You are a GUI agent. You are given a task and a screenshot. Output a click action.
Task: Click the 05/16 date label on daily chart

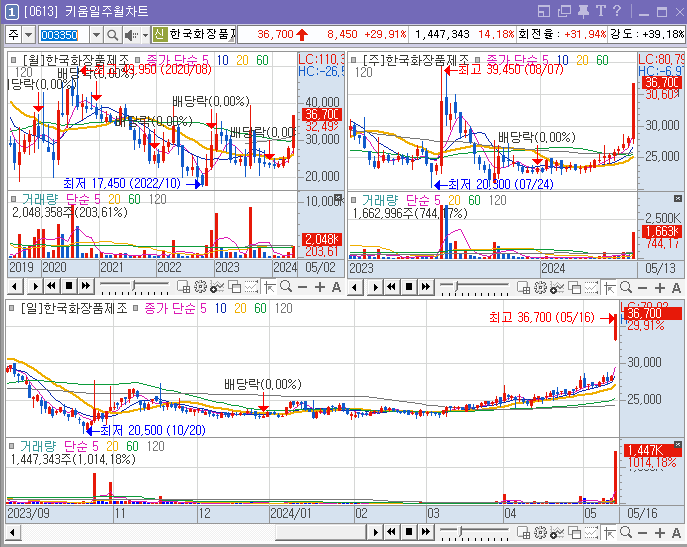pyautogui.click(x=642, y=513)
